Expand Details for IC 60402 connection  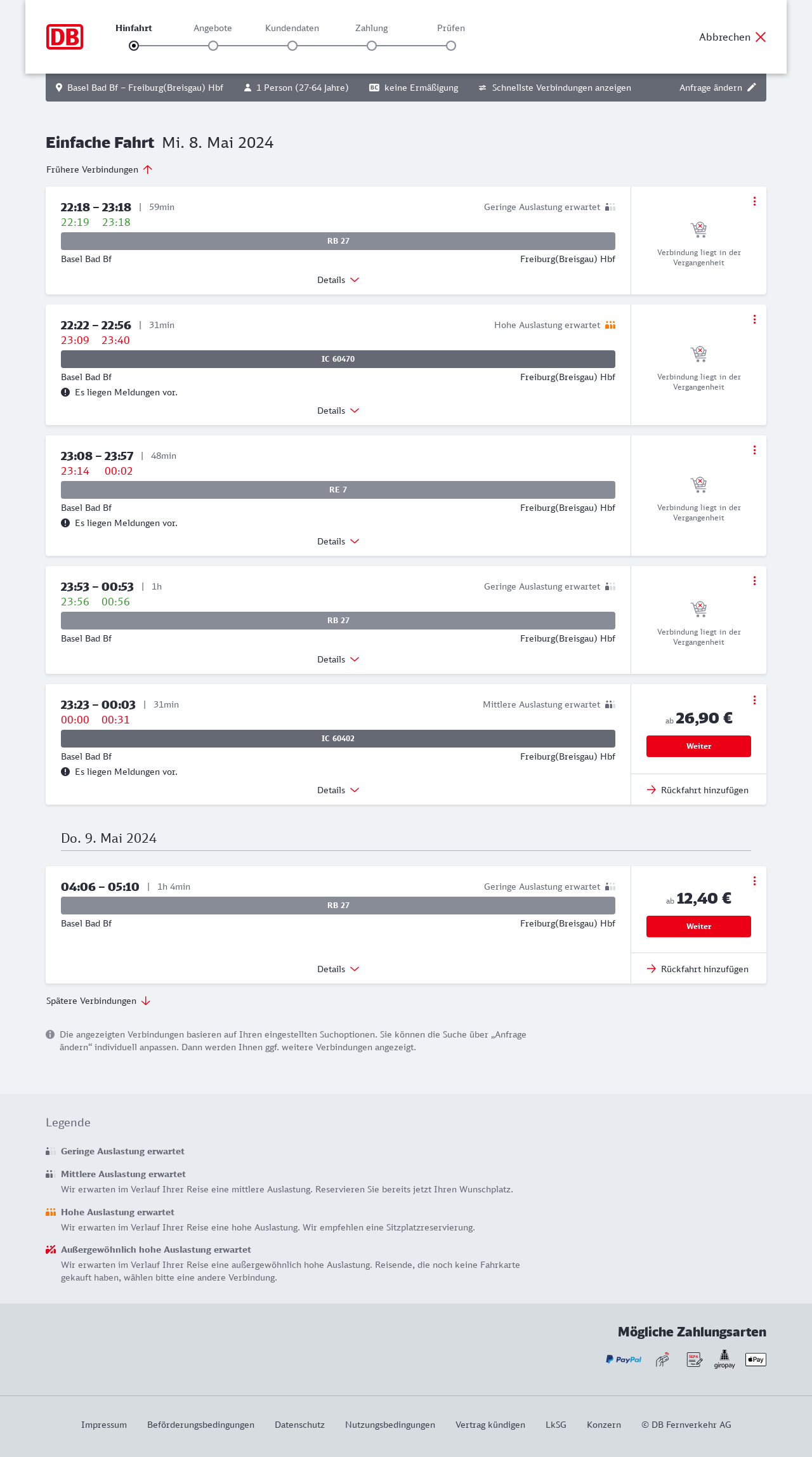(338, 790)
